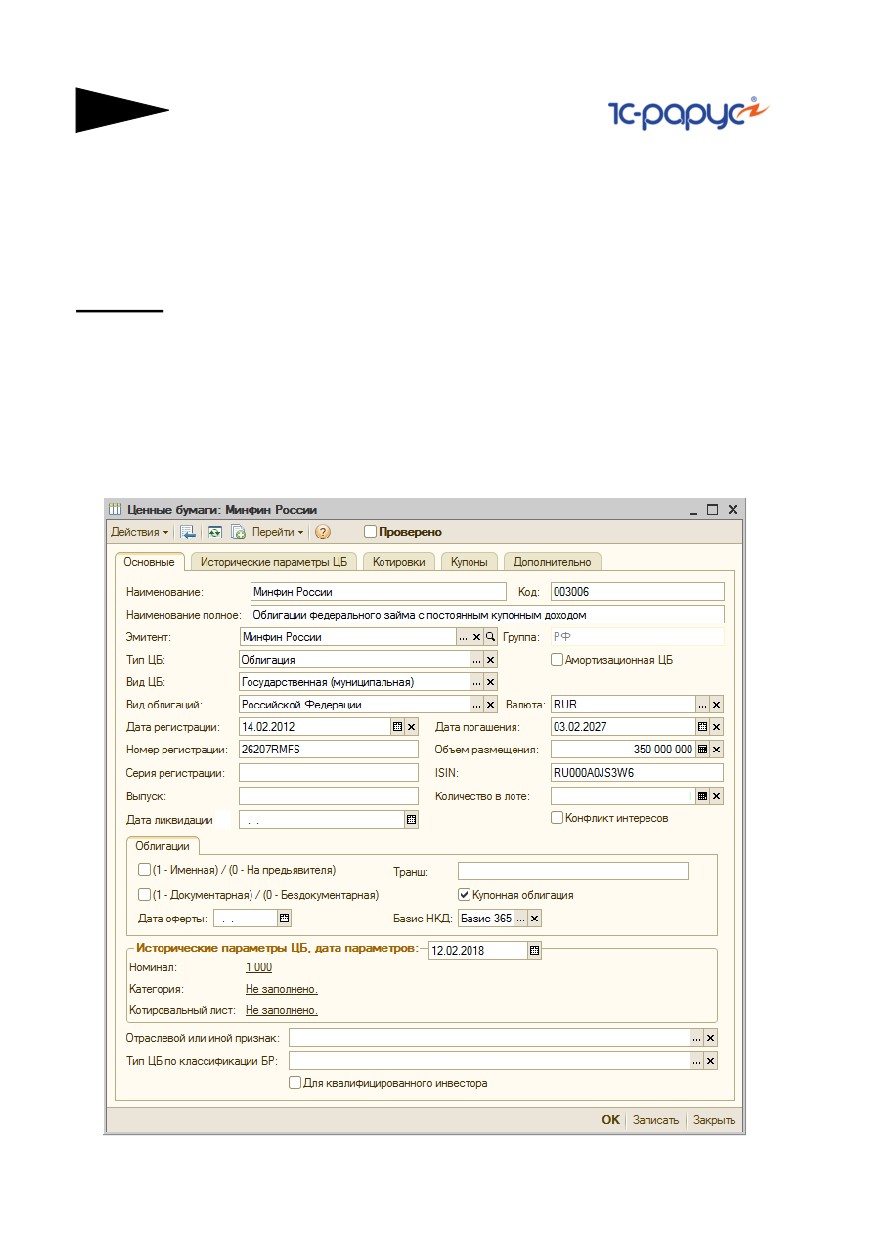Open the Эмитент record via magnifier icon
The height and width of the screenshot is (1239, 875).
491,636
